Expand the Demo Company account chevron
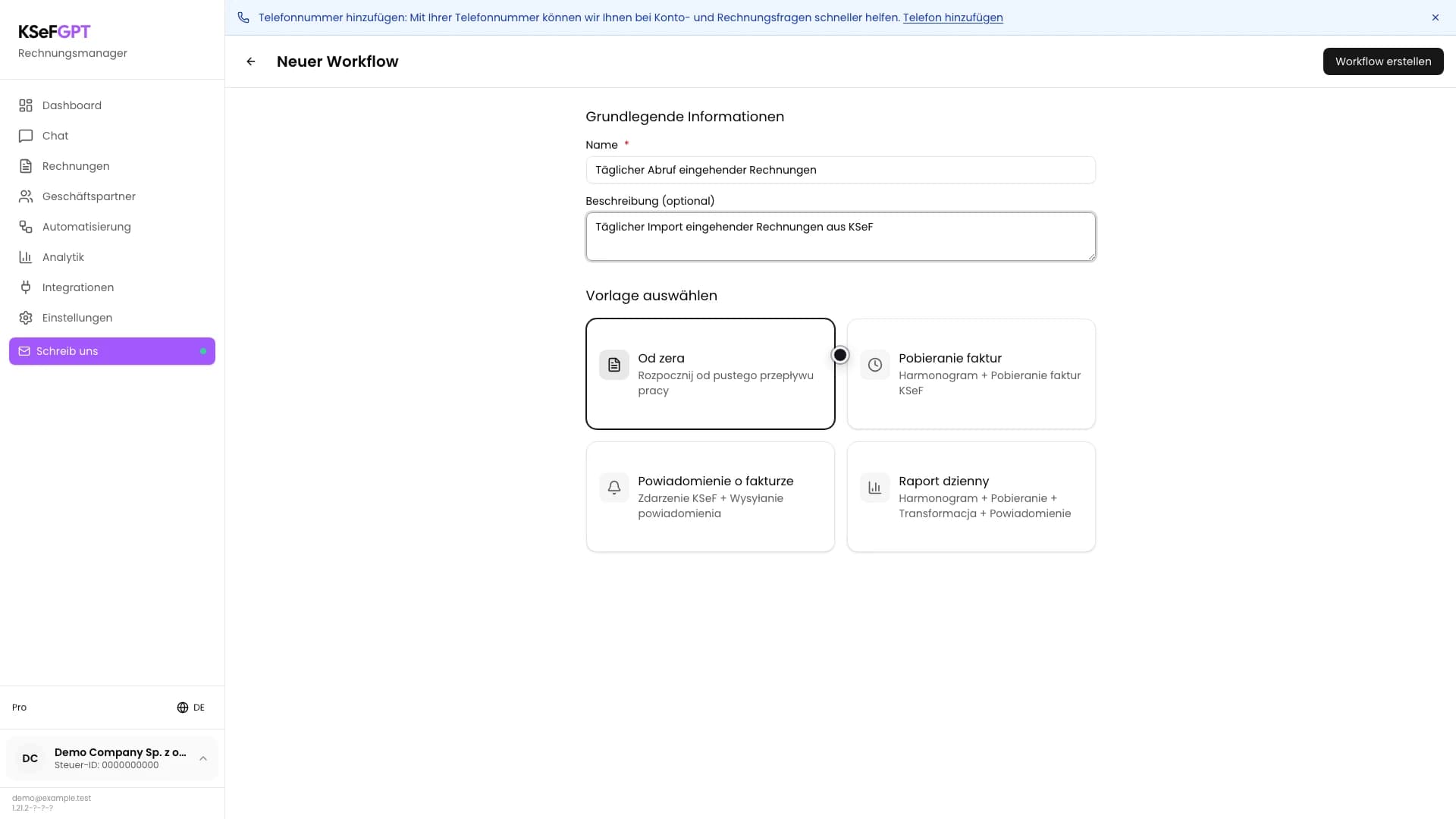The width and height of the screenshot is (1456, 819). point(203,758)
